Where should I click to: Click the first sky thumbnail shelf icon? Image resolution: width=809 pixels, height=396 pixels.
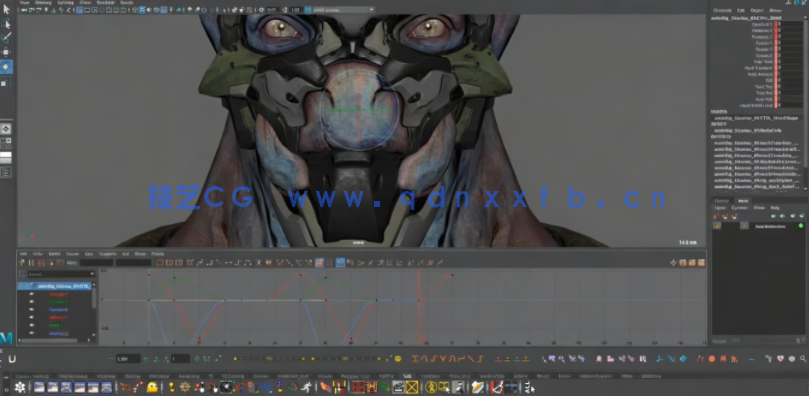pos(39,387)
